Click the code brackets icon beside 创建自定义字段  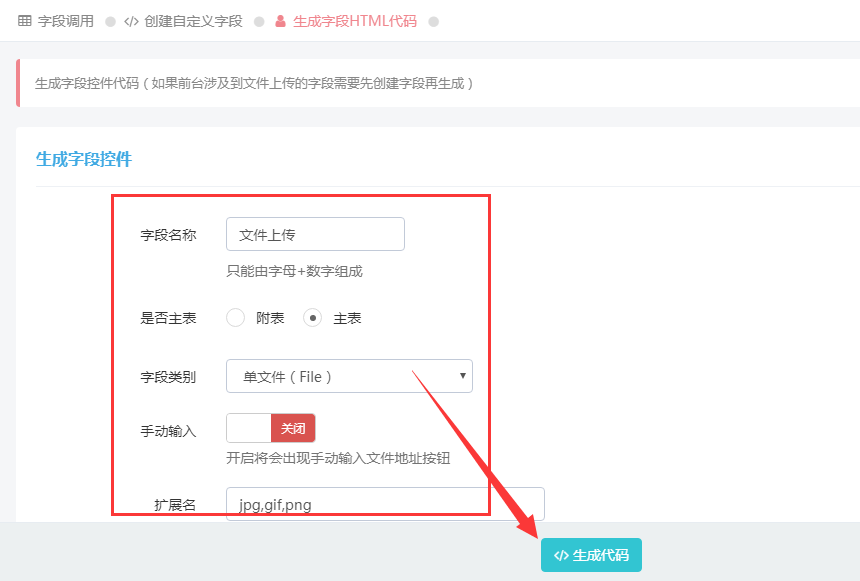pos(131,21)
